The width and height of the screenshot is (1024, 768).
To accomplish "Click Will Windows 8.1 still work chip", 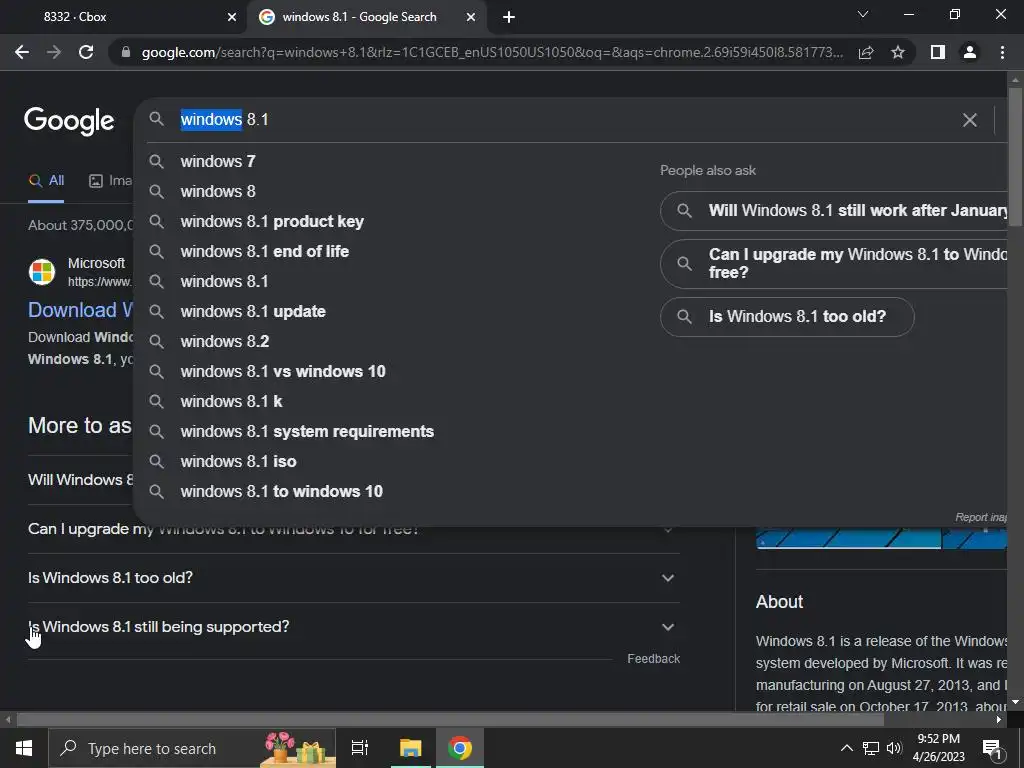I will coord(834,210).
